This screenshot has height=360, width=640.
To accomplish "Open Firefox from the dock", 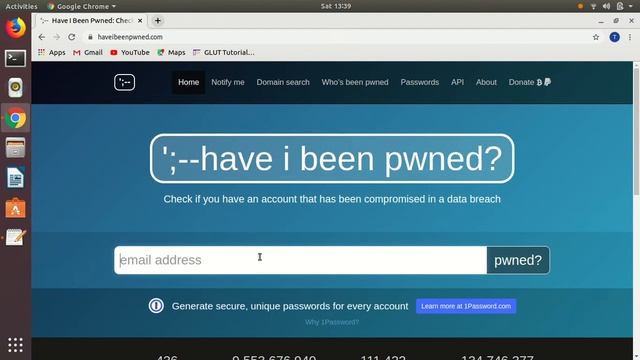I will click(16, 28).
